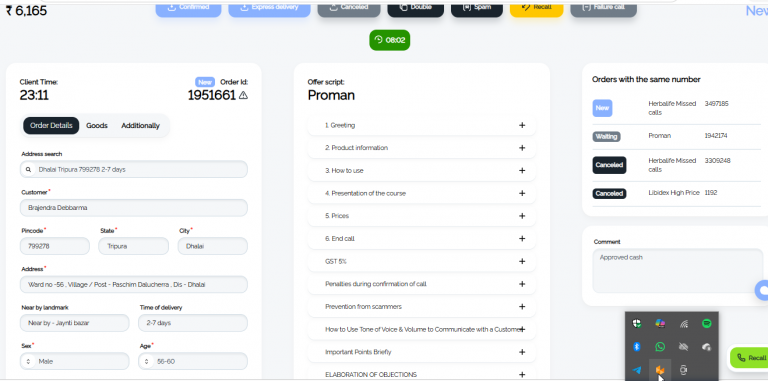The width and height of the screenshot is (768, 381).
Task: Click the 08:02 timer badge
Action: (x=389, y=40)
